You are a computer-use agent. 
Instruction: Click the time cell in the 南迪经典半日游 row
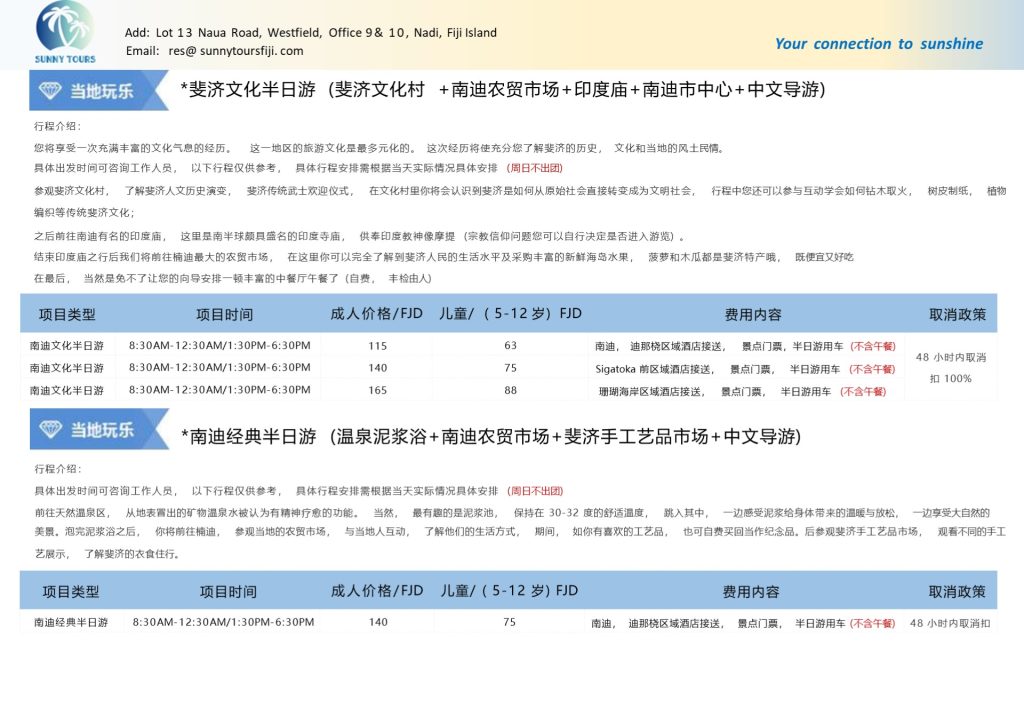coord(223,622)
